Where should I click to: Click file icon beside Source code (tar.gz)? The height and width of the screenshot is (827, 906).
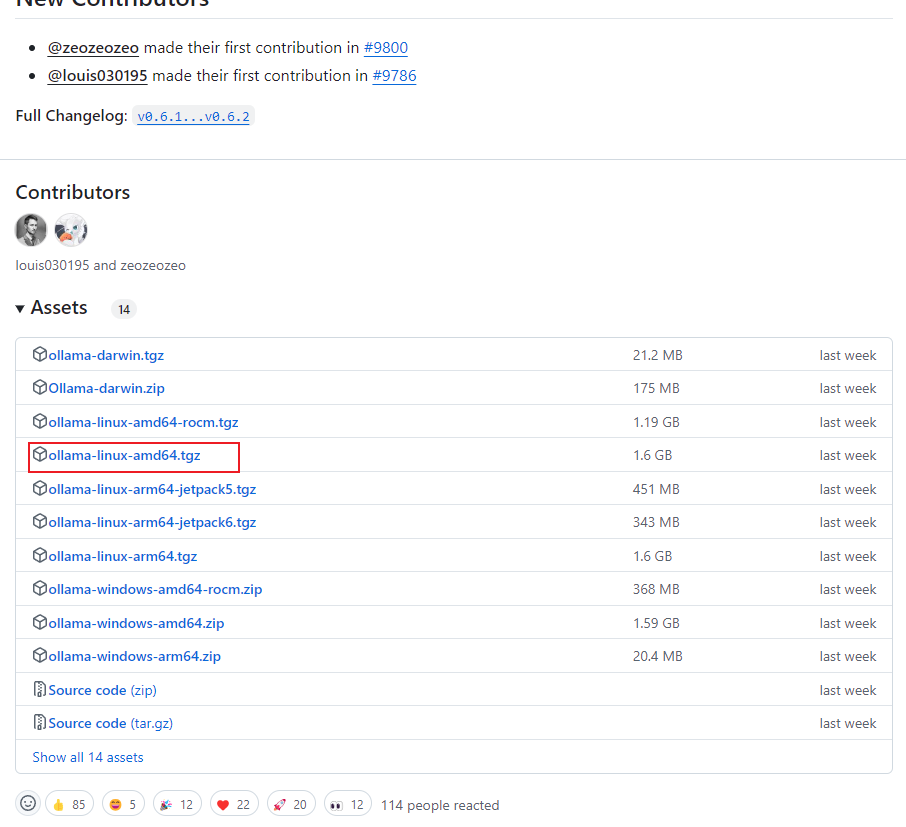click(39, 722)
